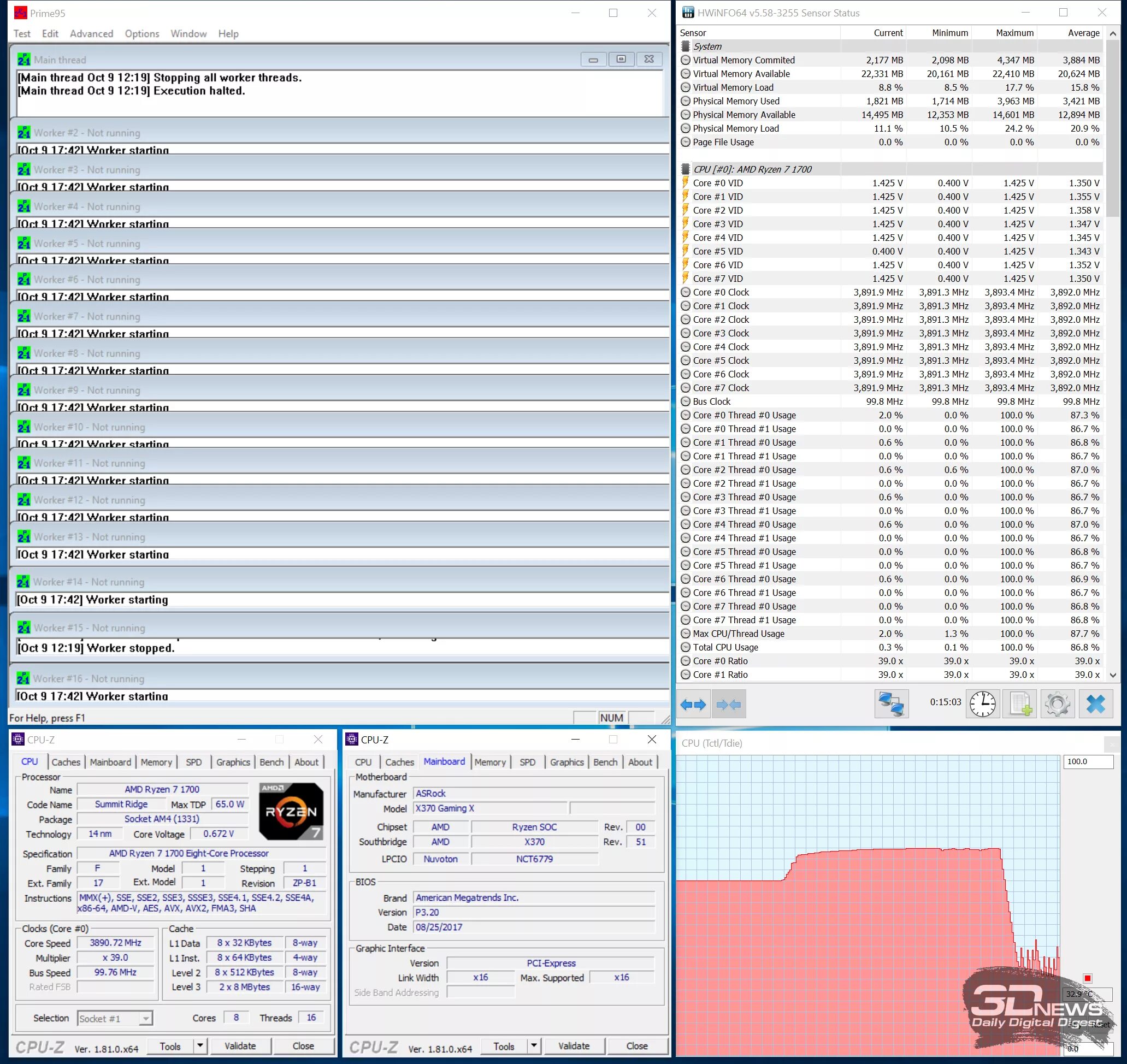Switch to the SPD tab in Mainboard CPU-Z

point(527,762)
